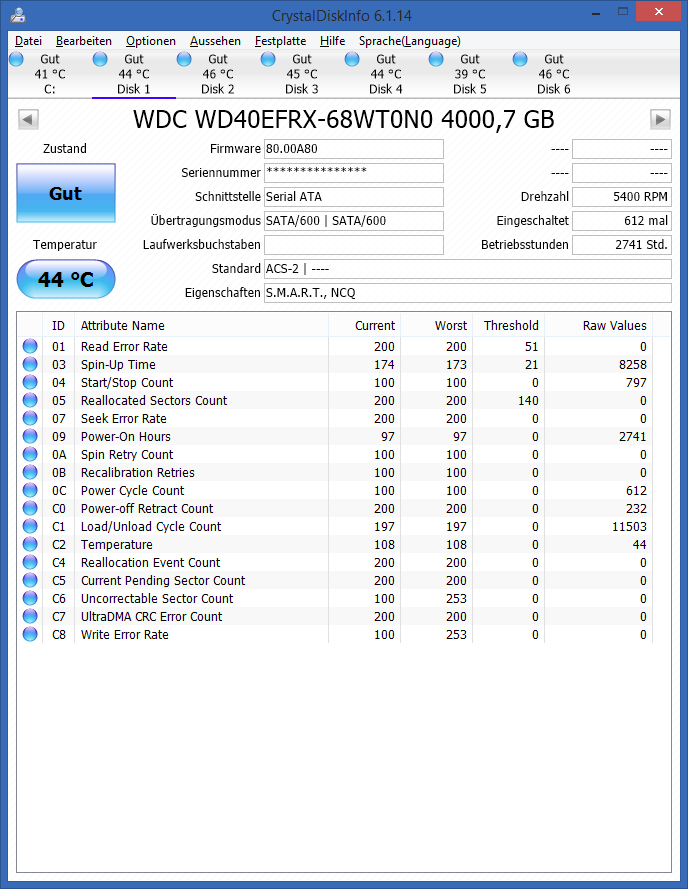Click status orb of UltraDMA CRC Error Count row
Screen dimensions: 688x889
pos(30,616)
